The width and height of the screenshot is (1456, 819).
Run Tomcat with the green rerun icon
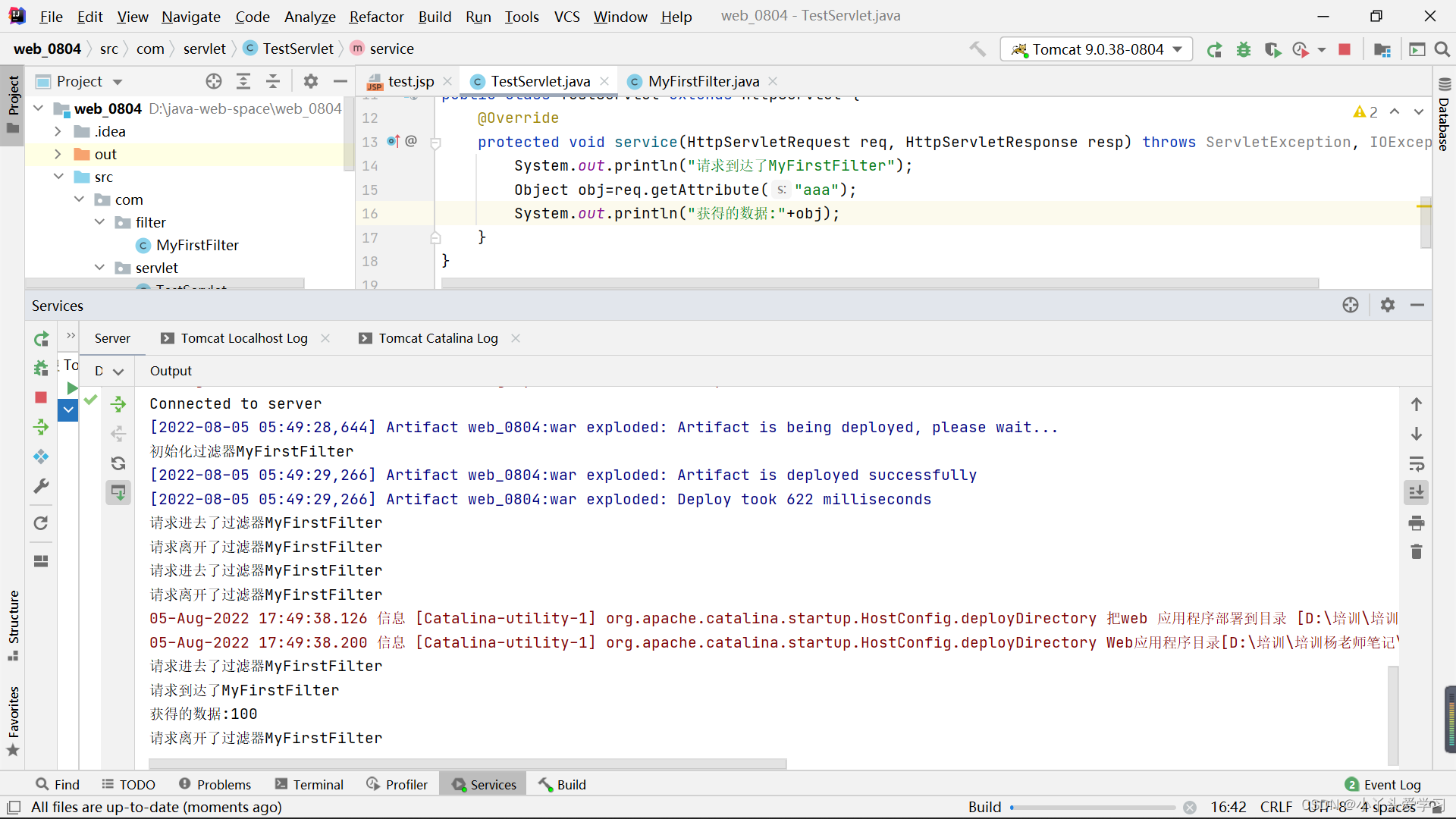(1214, 49)
